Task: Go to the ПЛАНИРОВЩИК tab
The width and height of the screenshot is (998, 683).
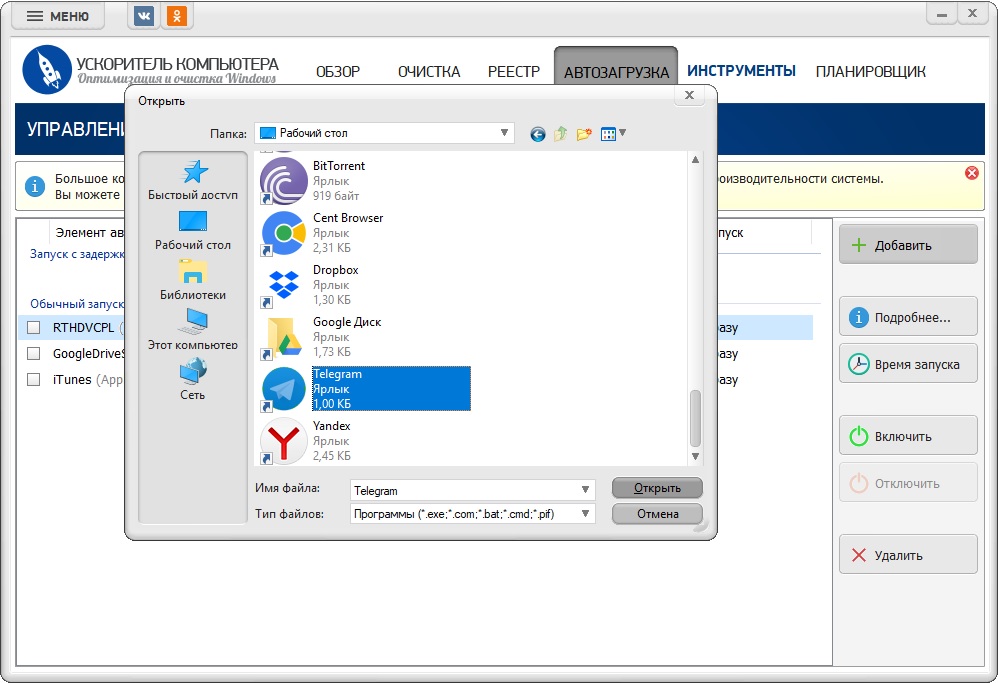Action: pos(871,72)
